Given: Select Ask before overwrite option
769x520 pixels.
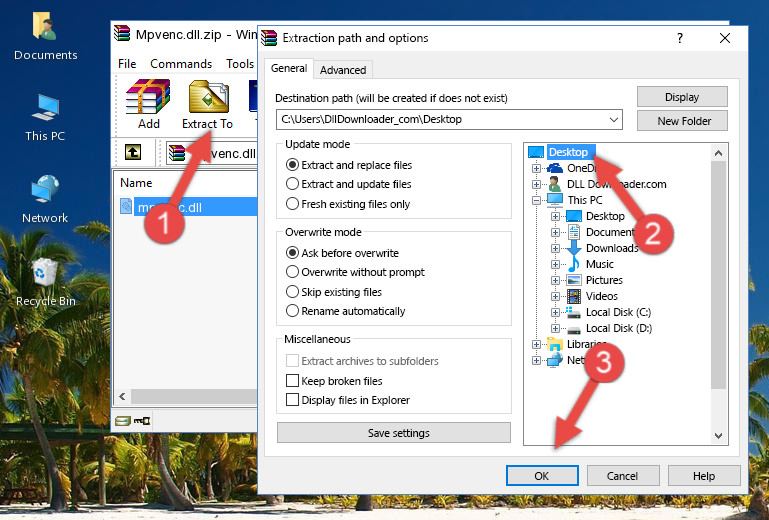Looking at the screenshot, I should coord(292,253).
